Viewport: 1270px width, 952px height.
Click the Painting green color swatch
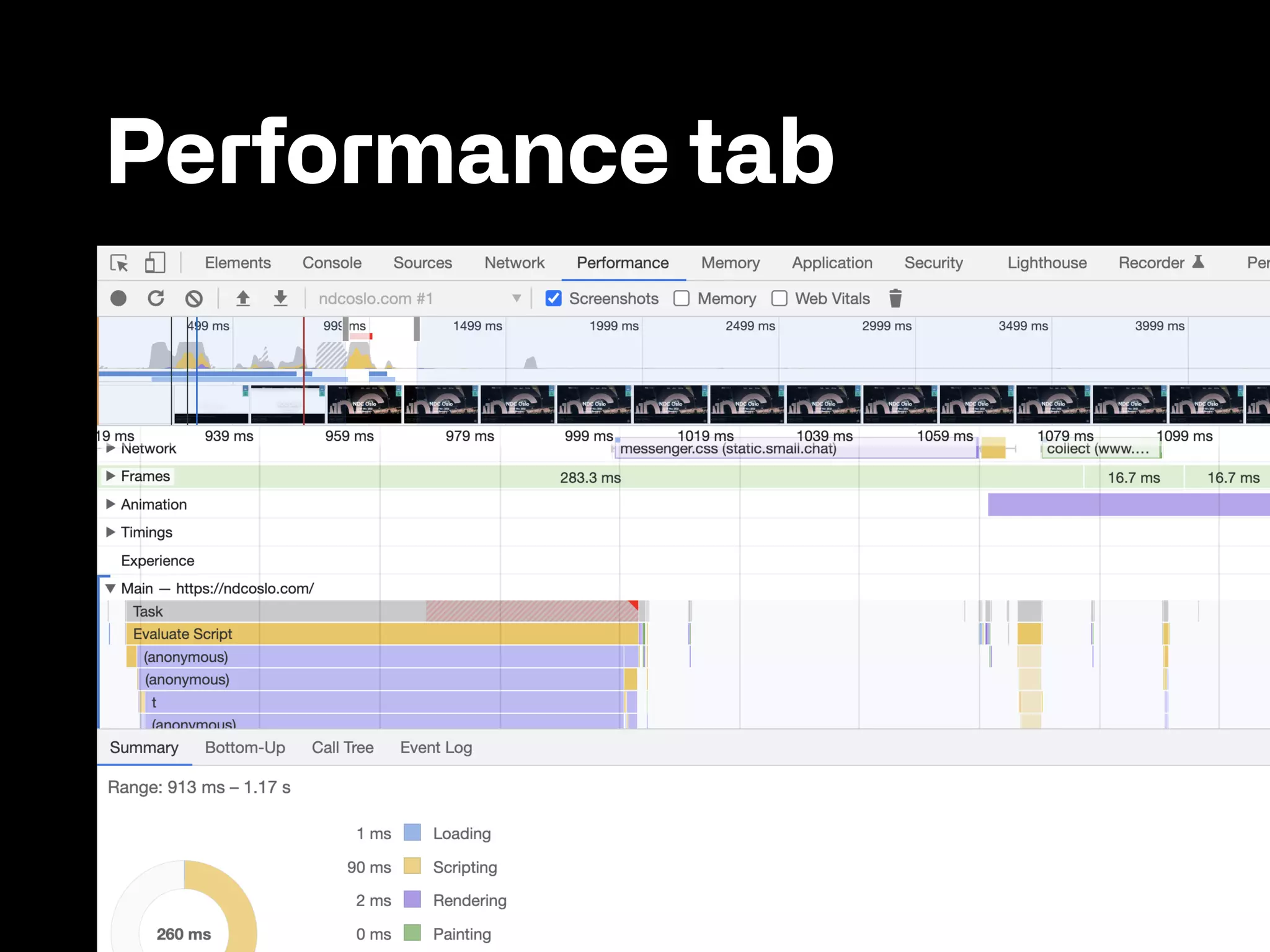pyautogui.click(x=412, y=933)
